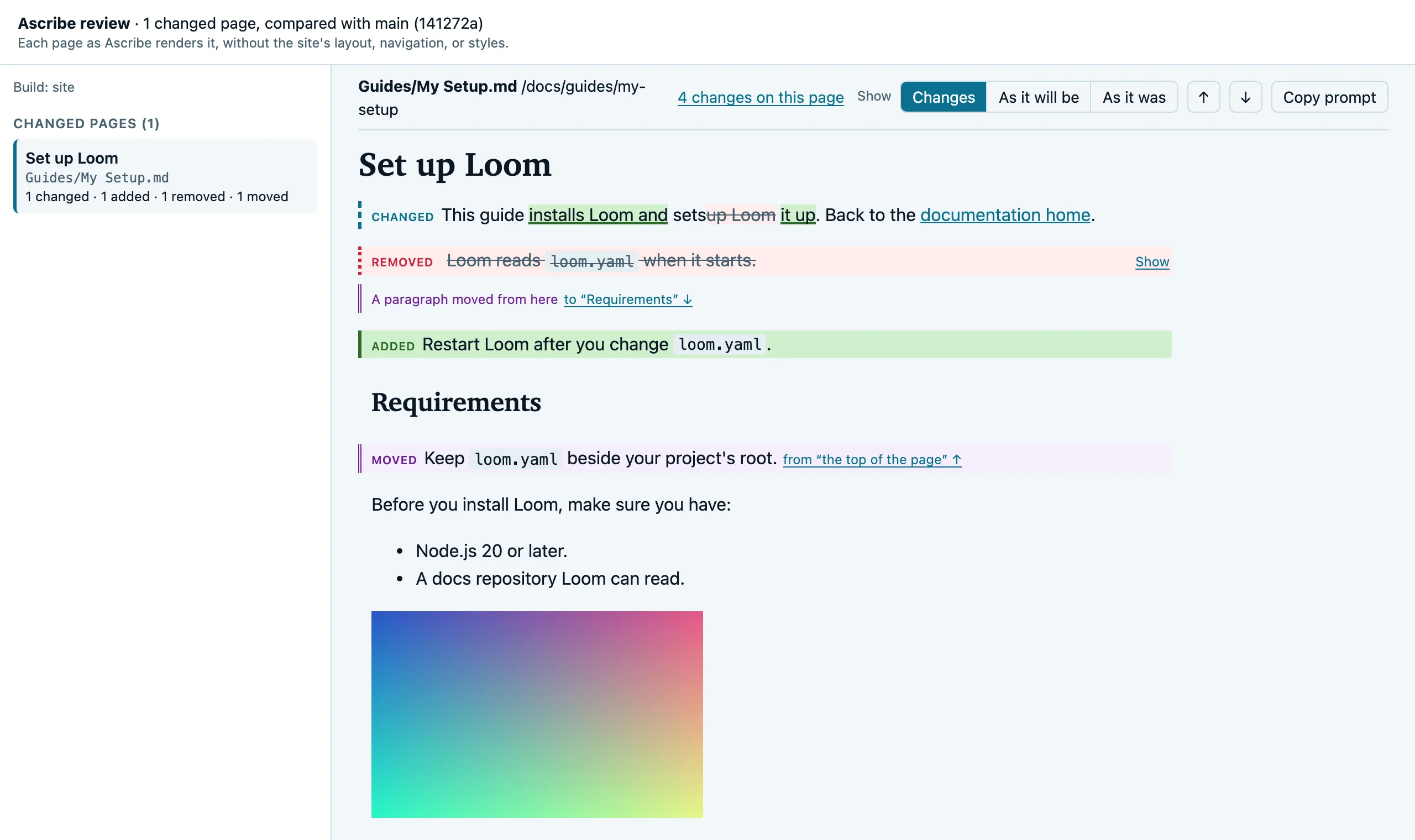Click the text 'Node.js 20 or later.'

click(x=491, y=551)
